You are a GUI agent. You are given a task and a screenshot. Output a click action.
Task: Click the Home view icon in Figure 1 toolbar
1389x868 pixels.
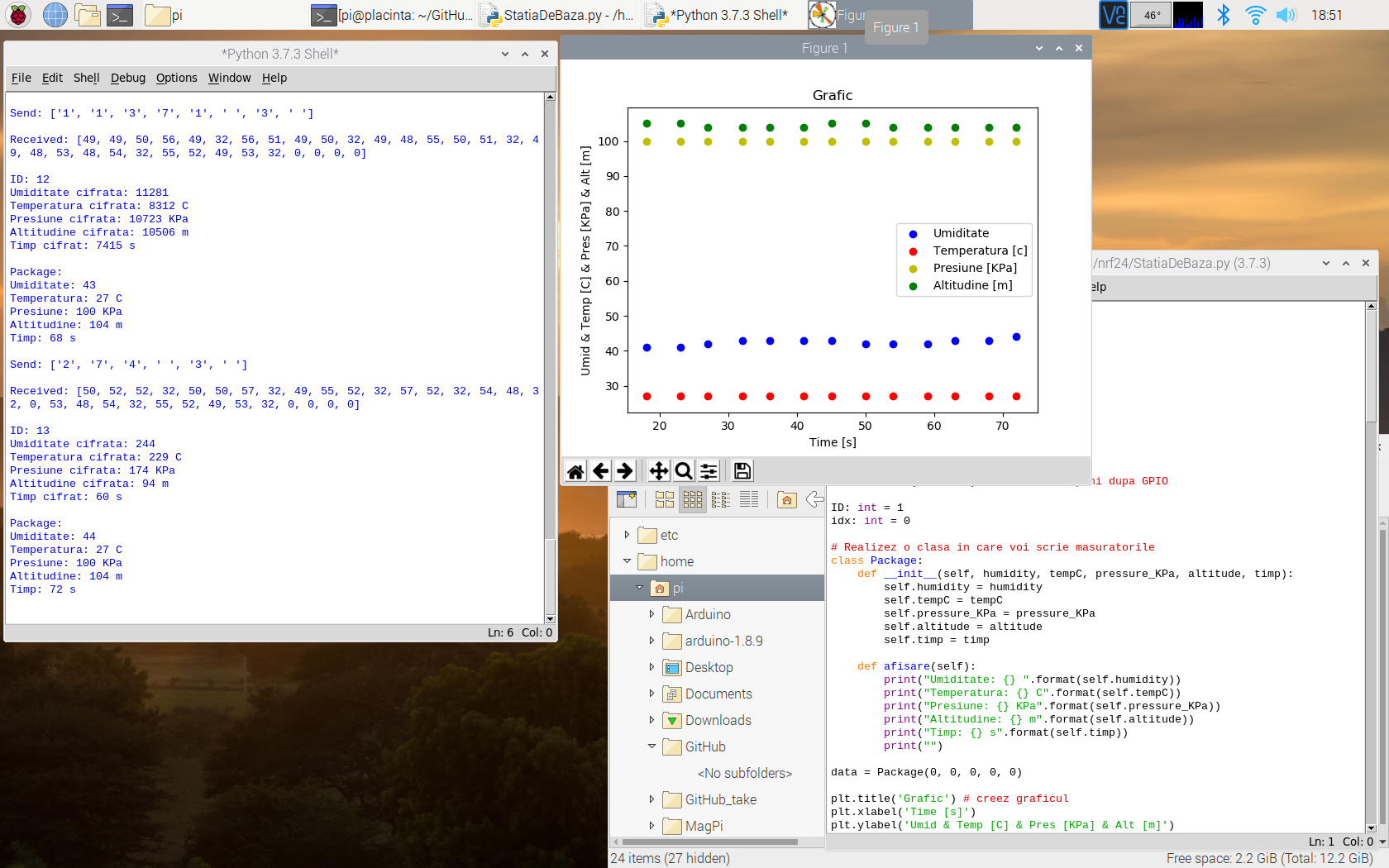click(575, 470)
